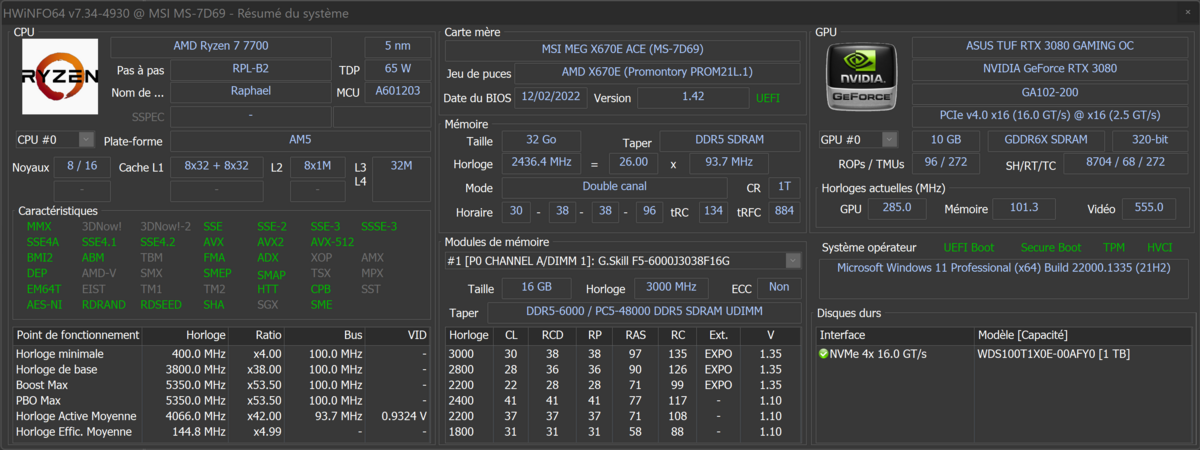The image size is (1200, 450).
Task: Click the Horloge de base row label
Action: click(x=58, y=370)
